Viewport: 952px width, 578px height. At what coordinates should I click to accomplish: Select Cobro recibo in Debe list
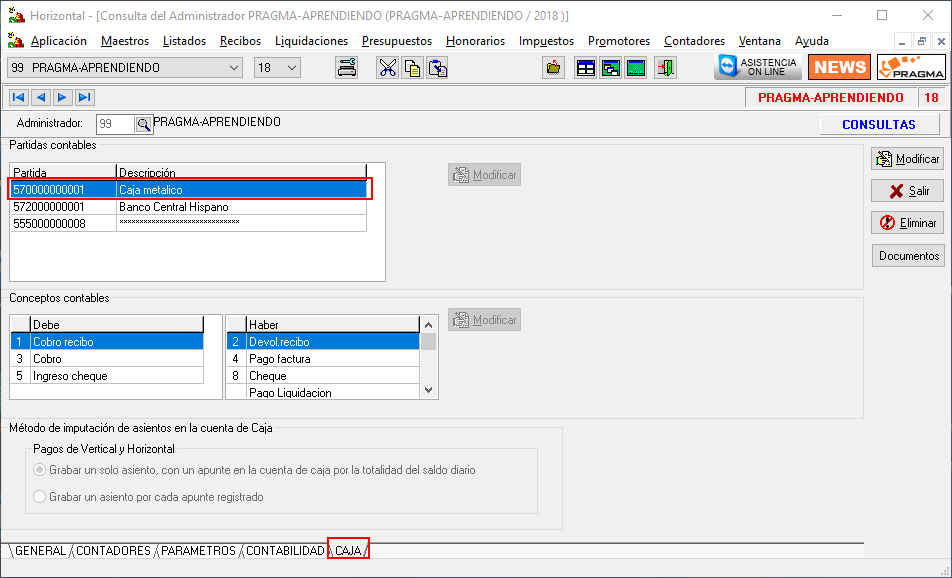[x=107, y=342]
